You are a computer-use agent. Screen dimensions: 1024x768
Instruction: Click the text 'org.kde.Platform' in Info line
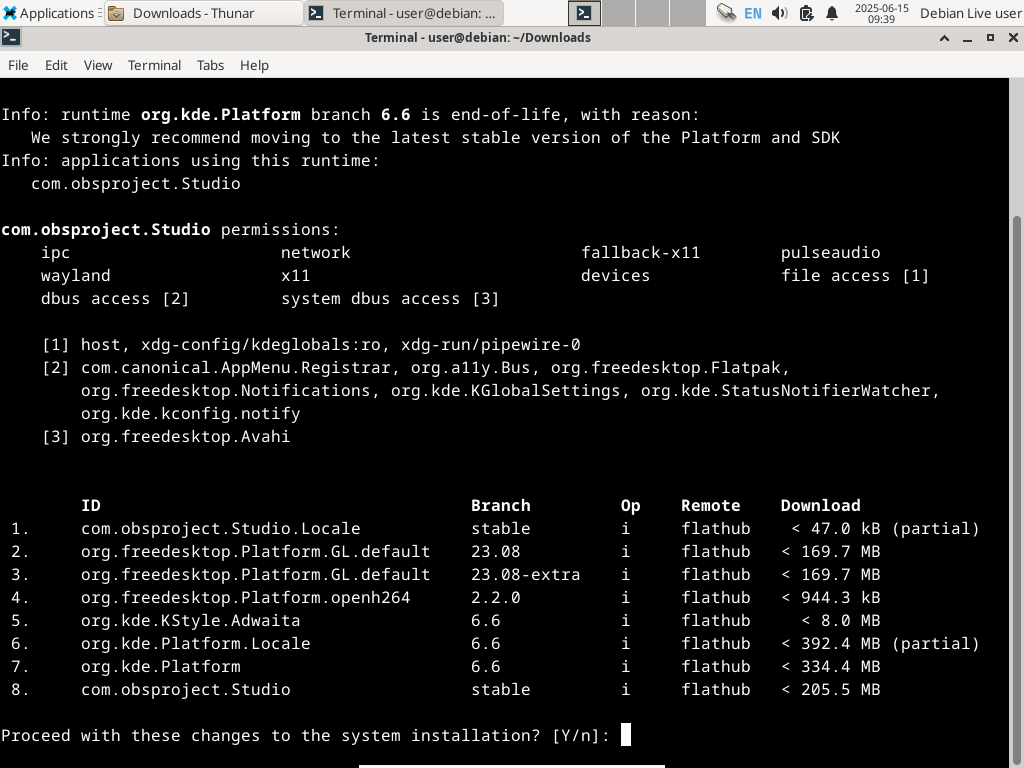221,115
